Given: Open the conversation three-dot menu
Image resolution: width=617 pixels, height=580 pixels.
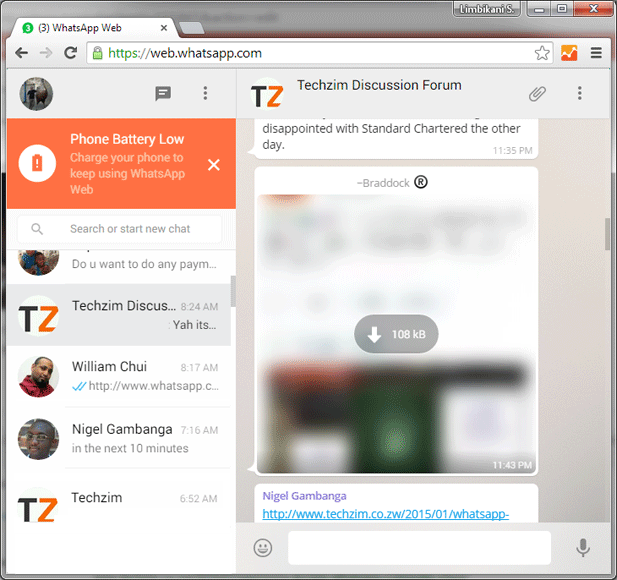Looking at the screenshot, I should 579,93.
